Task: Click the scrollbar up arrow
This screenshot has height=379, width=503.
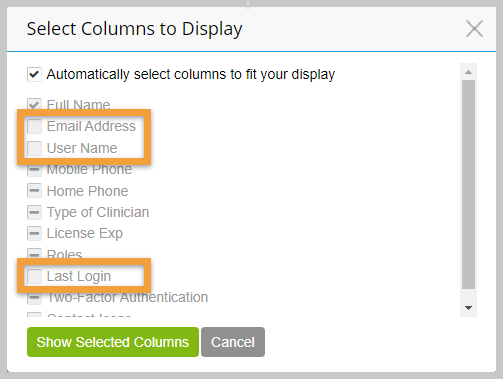Action: (468, 72)
